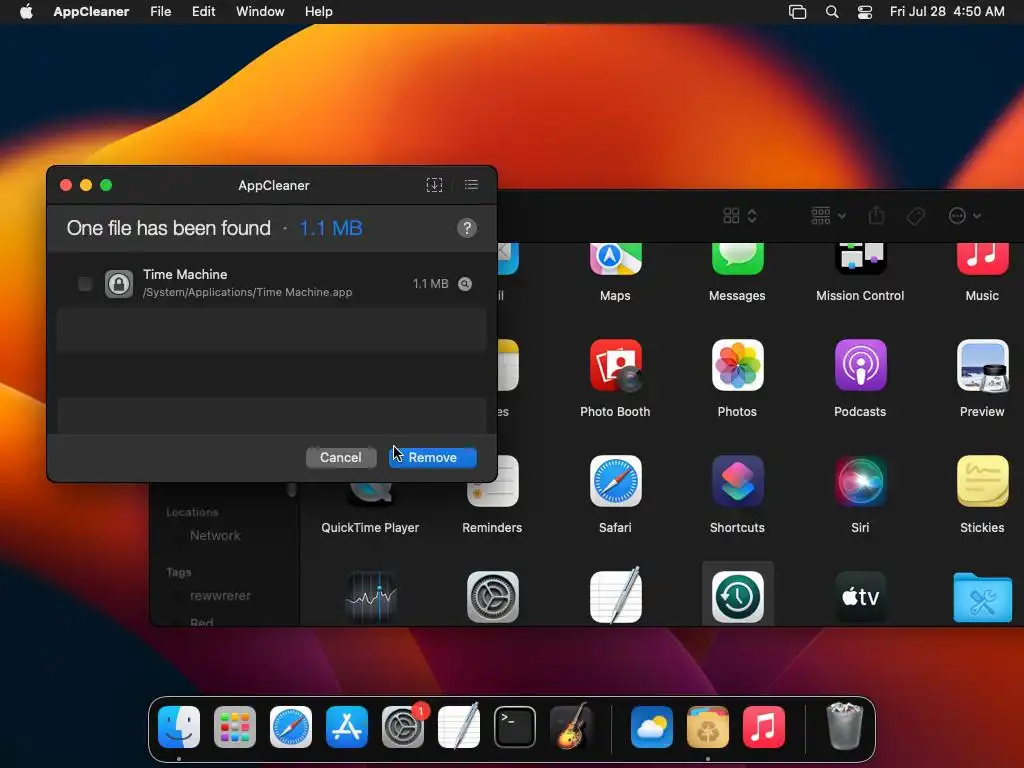This screenshot has width=1024, height=768.
Task: Open Messages in the Finder window
Action: [737, 258]
